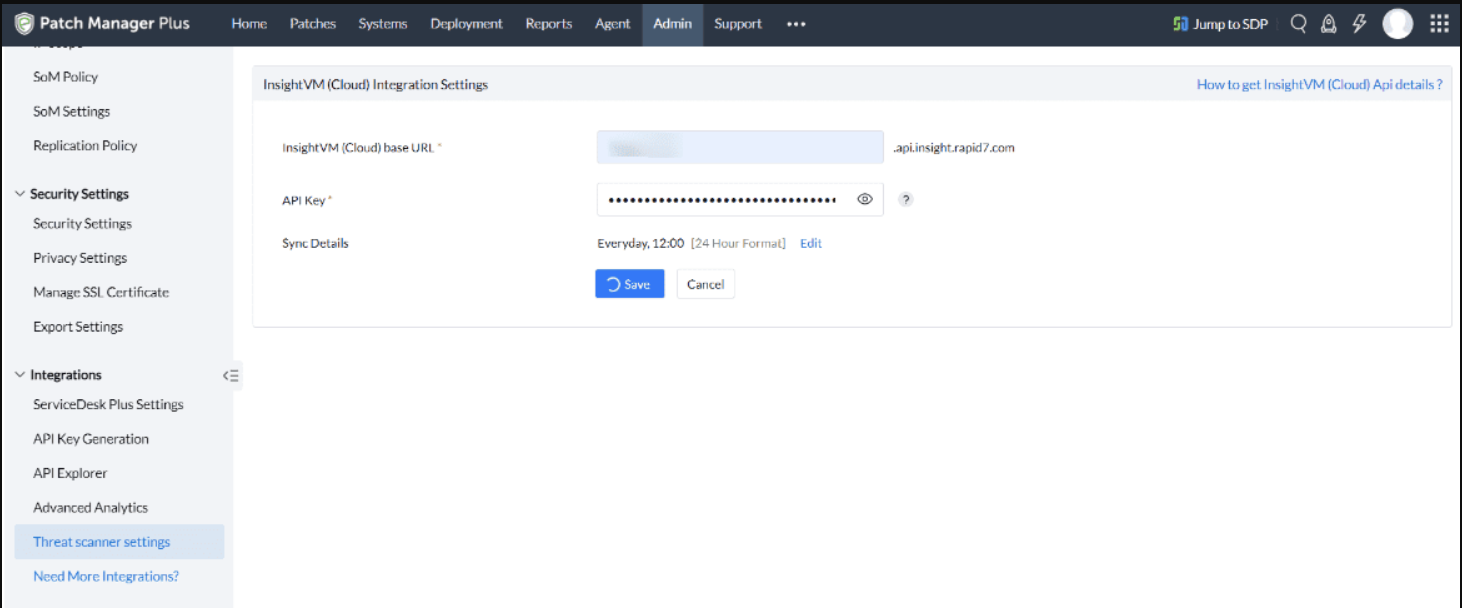
Task: Click the question mark help icon beside API Key
Action: pyautogui.click(x=905, y=199)
